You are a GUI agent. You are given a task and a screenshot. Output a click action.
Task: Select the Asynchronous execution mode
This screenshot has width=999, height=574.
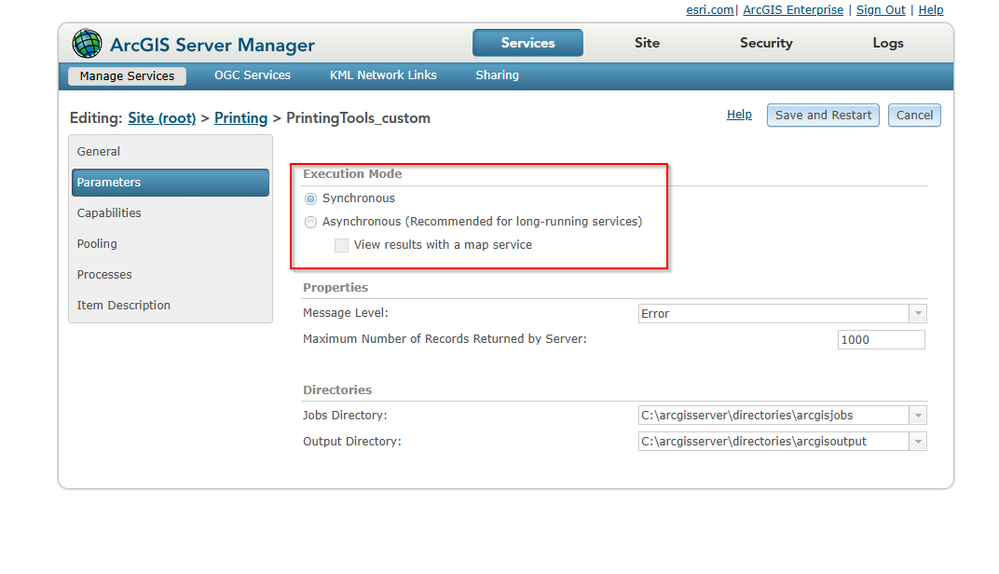pyautogui.click(x=310, y=222)
